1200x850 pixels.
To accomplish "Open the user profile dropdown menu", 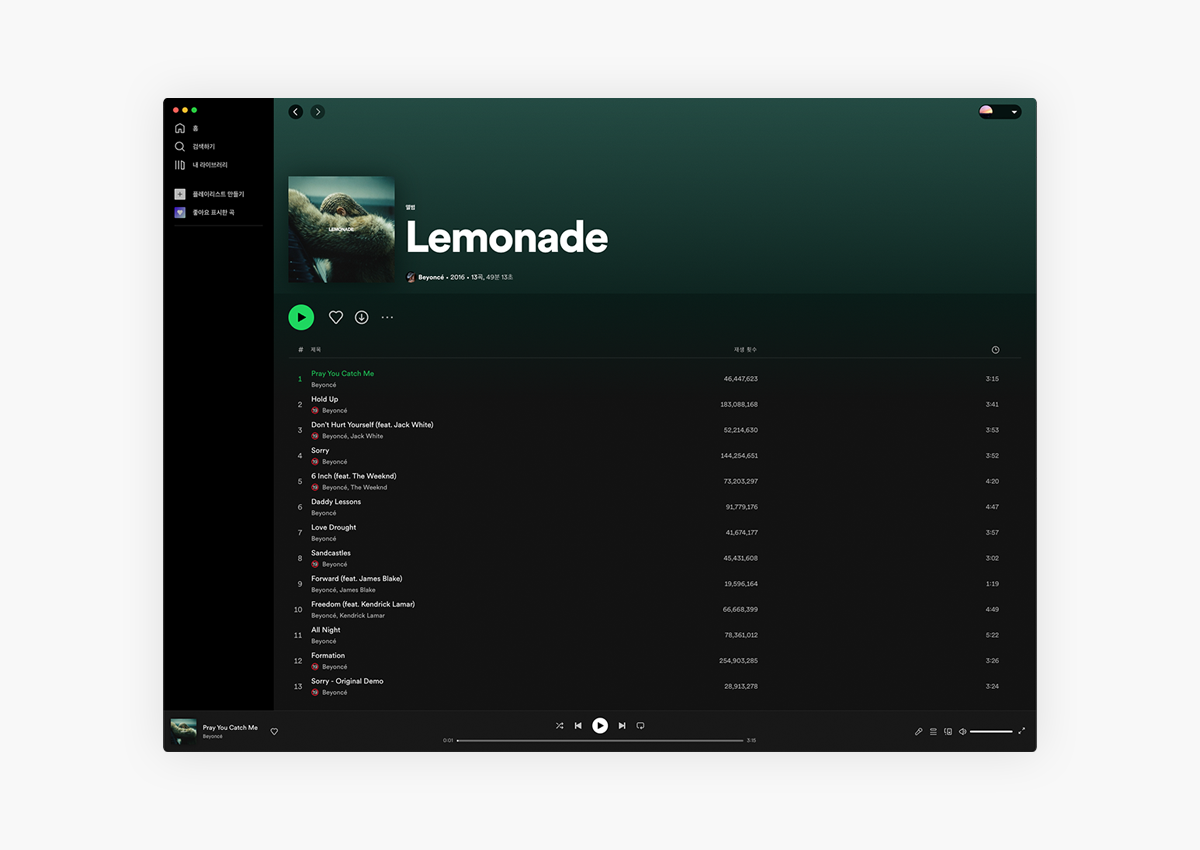I will pyautogui.click(x=1000, y=112).
